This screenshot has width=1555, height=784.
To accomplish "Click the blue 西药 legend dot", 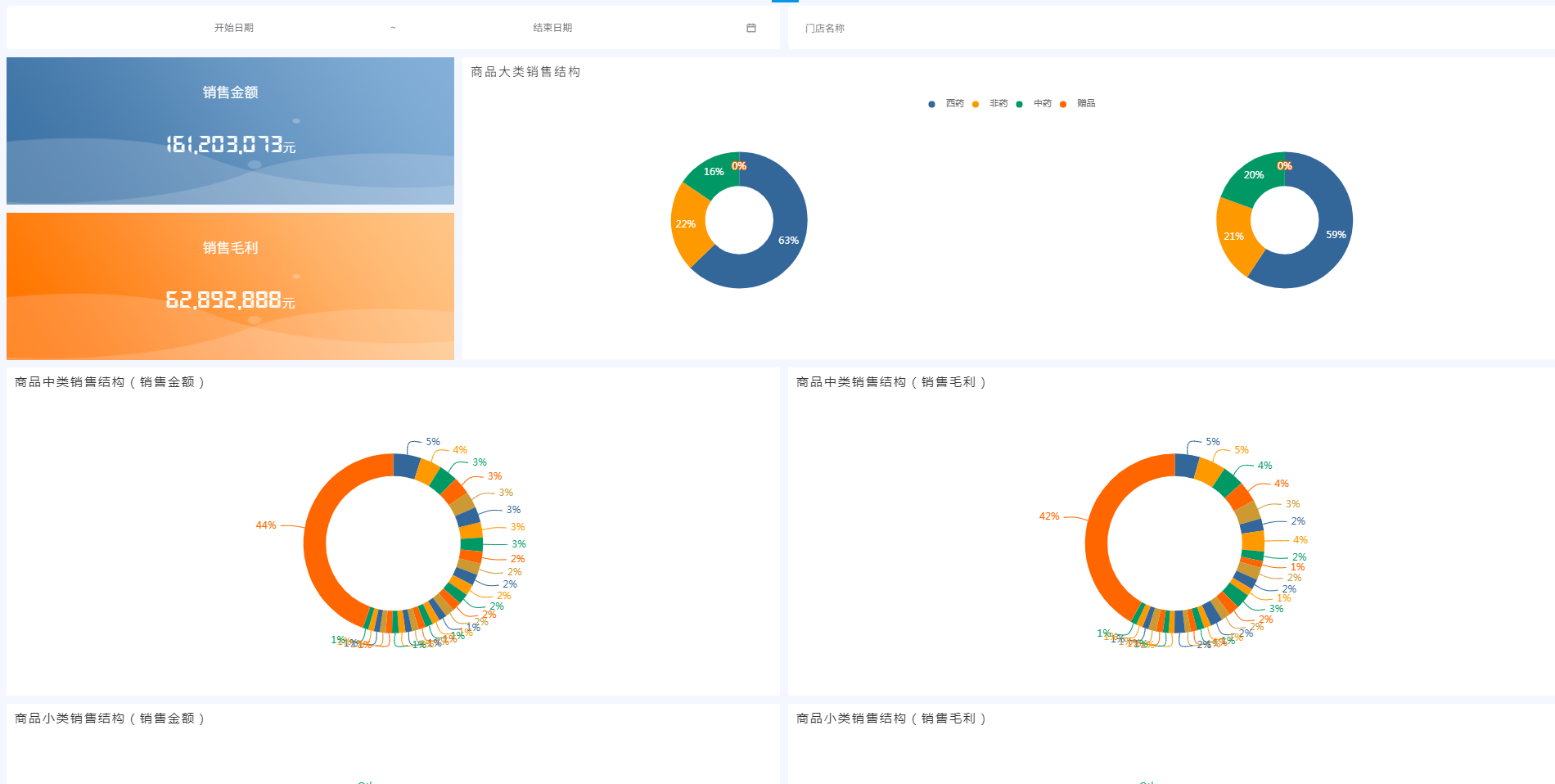I will (x=931, y=104).
